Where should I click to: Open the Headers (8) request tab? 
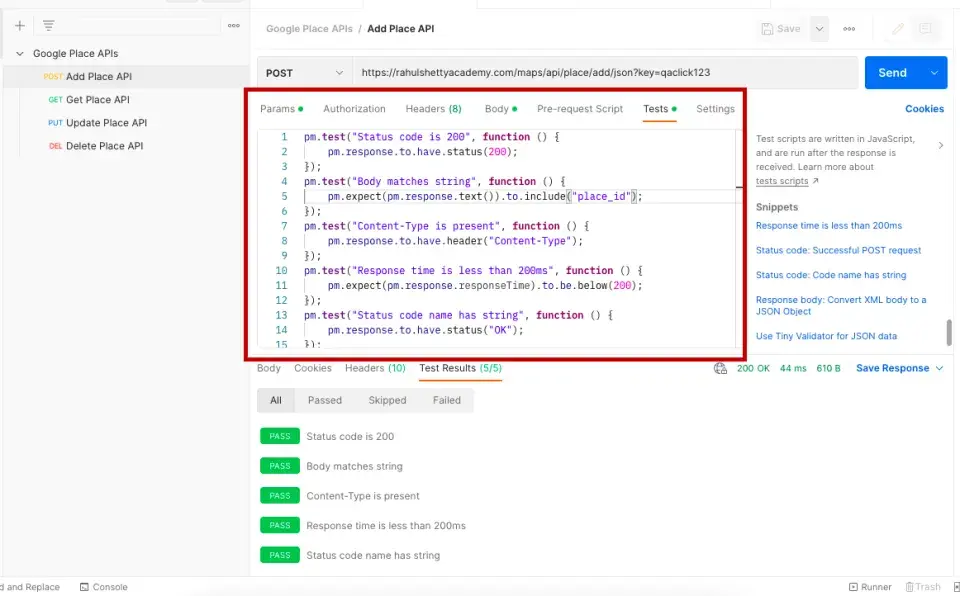pos(433,109)
